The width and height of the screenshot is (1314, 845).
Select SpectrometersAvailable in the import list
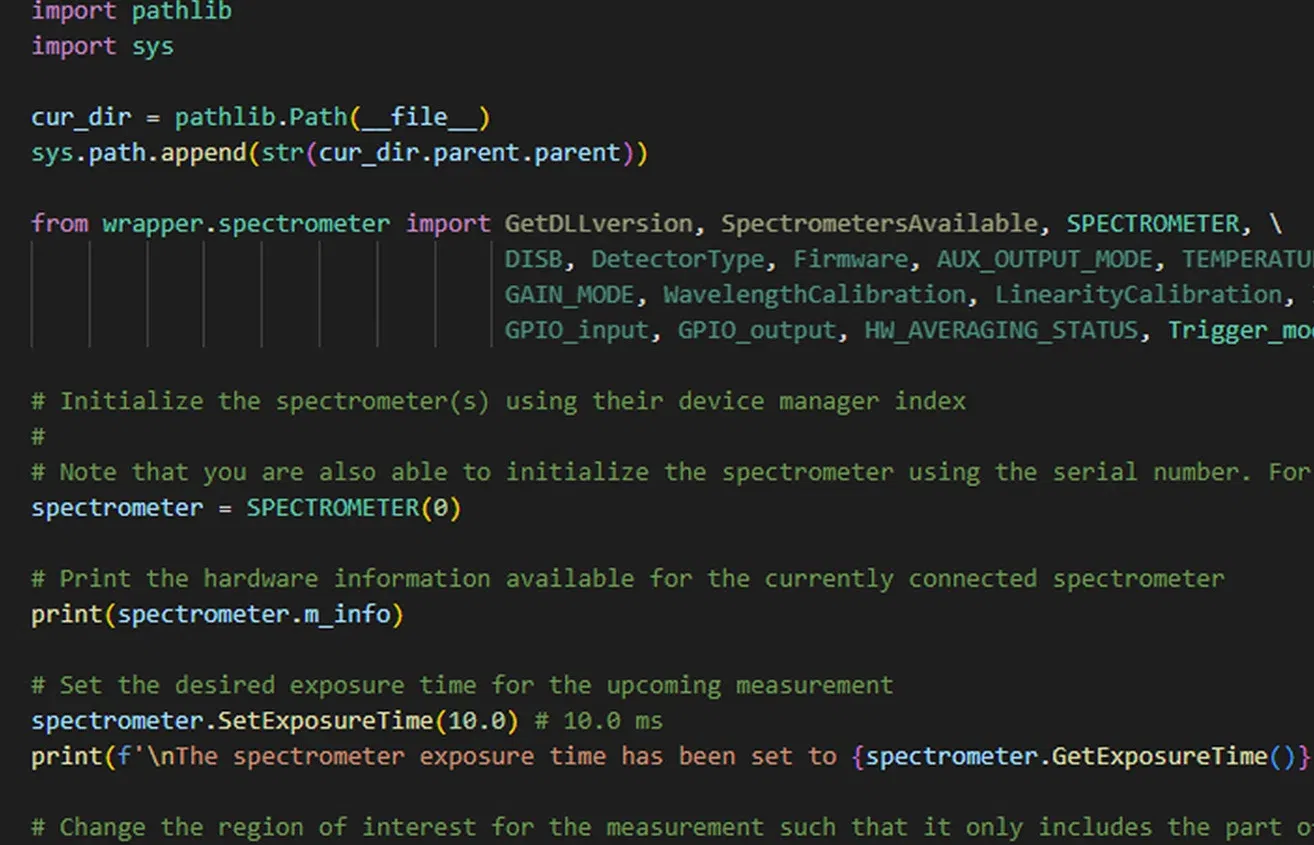878,223
